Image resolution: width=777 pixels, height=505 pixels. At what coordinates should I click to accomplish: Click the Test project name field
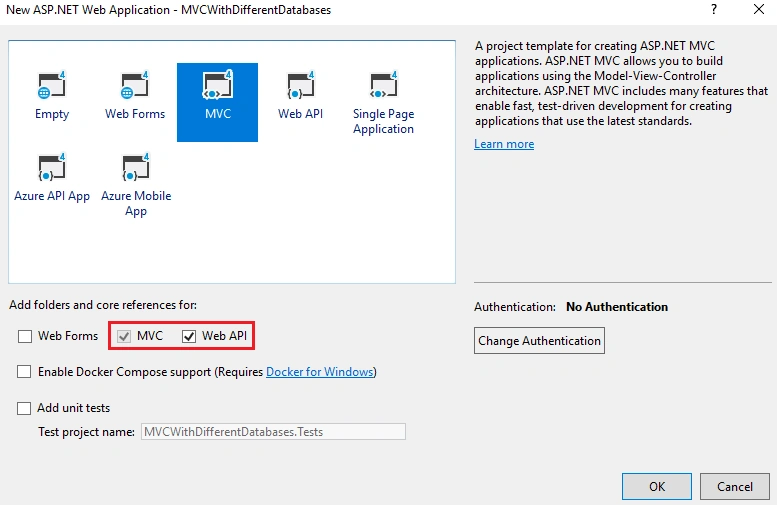[273, 432]
